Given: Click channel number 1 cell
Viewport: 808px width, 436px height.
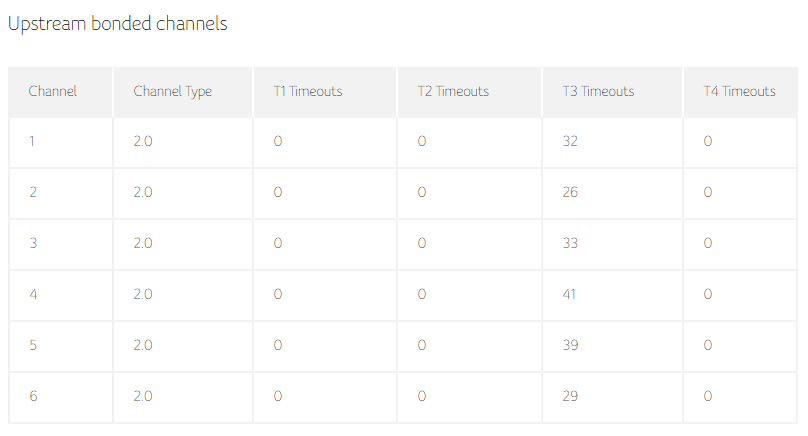Looking at the screenshot, I should tap(32, 142).
